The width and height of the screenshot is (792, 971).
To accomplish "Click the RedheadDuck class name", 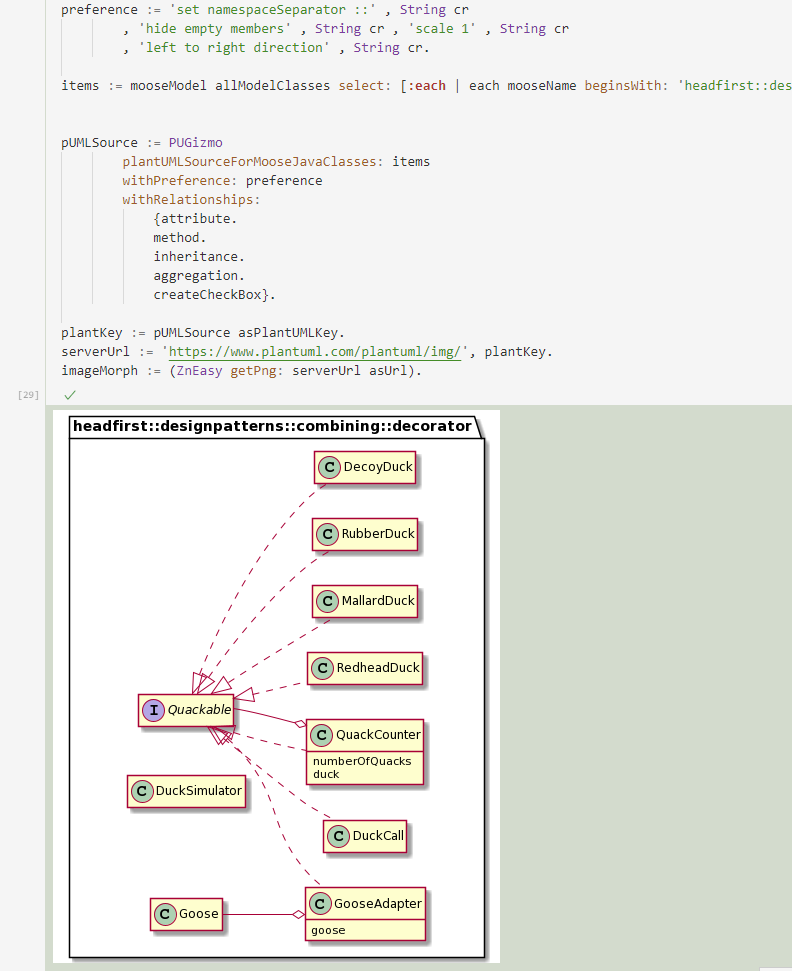I will point(378,668).
